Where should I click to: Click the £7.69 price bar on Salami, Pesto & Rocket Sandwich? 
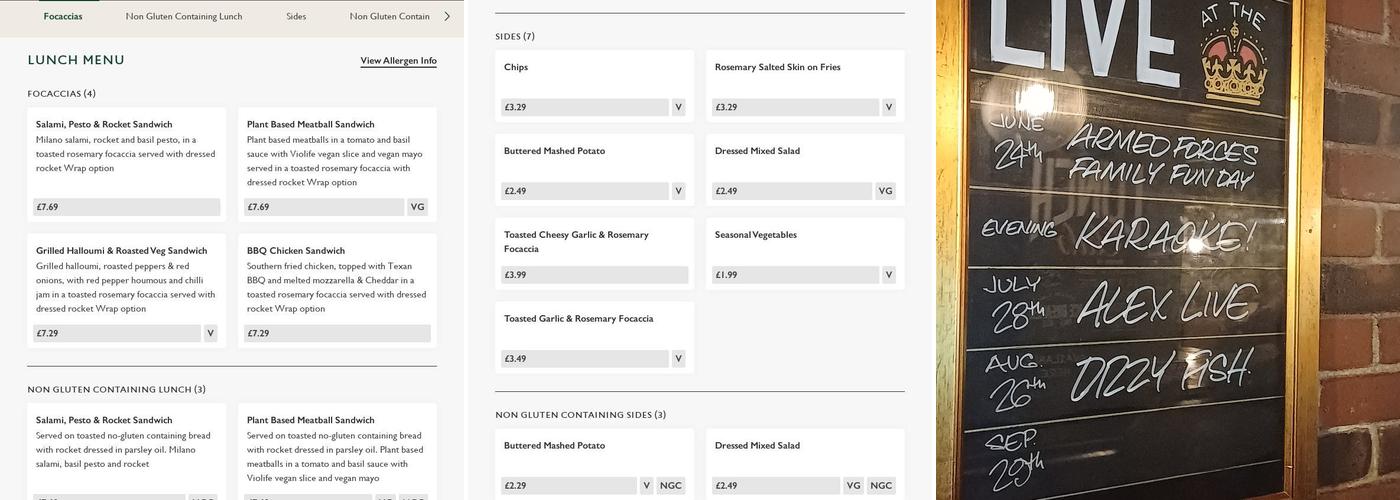[x=126, y=207]
